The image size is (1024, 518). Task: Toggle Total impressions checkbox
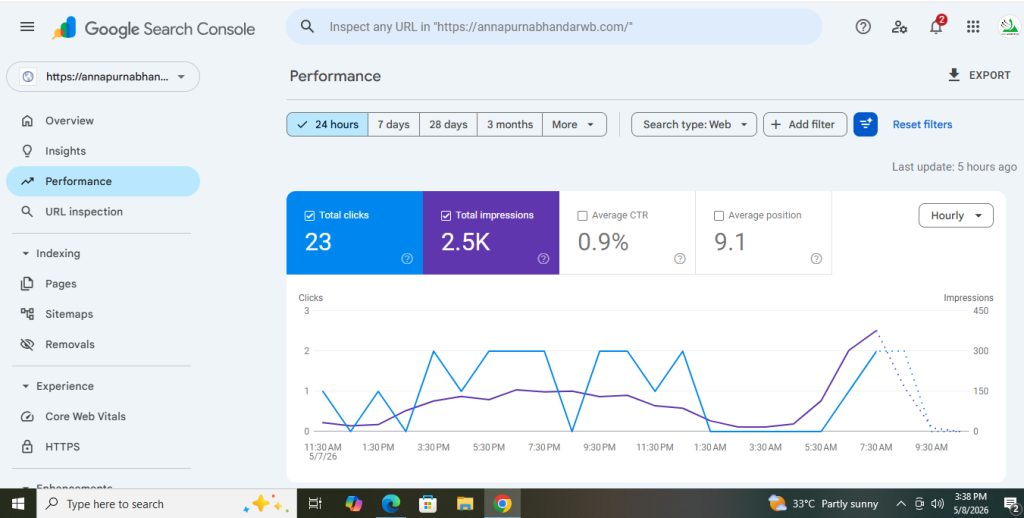click(446, 216)
